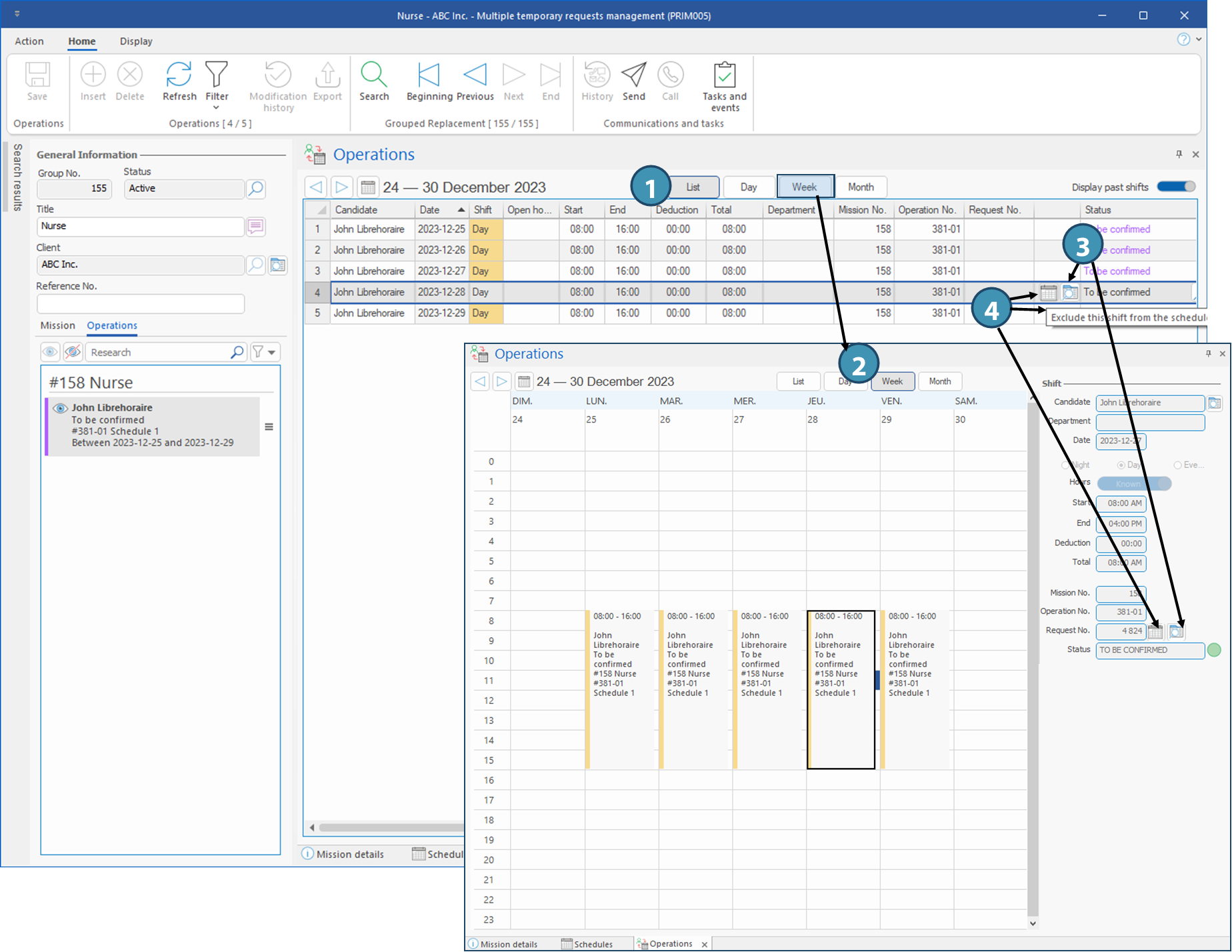Image resolution: width=1232 pixels, height=952 pixels.
Task: Toggle the Display past shifts switch
Action: [x=1176, y=187]
